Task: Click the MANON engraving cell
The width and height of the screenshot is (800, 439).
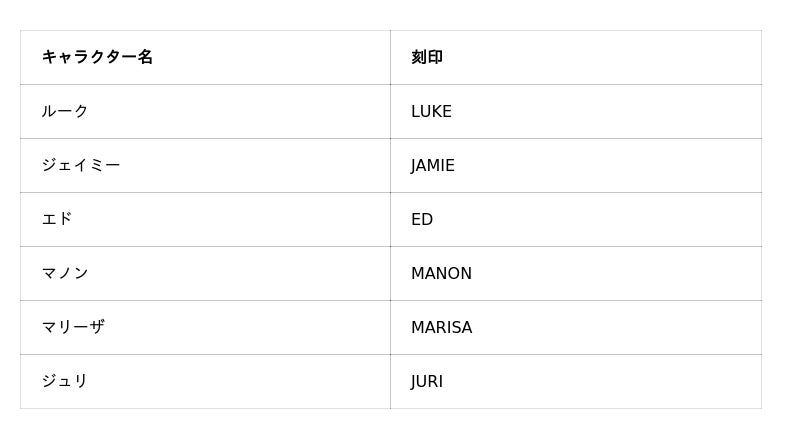Action: tap(441, 274)
